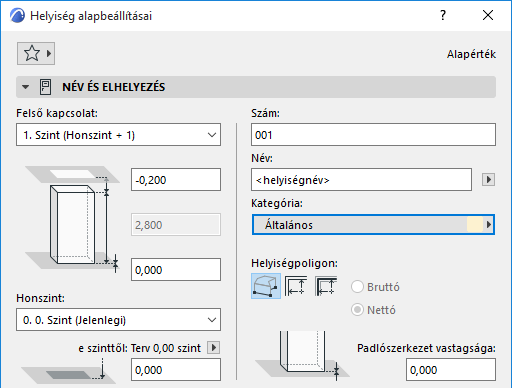The image size is (512, 388).
Task: Select manual room polygon method icon
Action: [266, 286]
